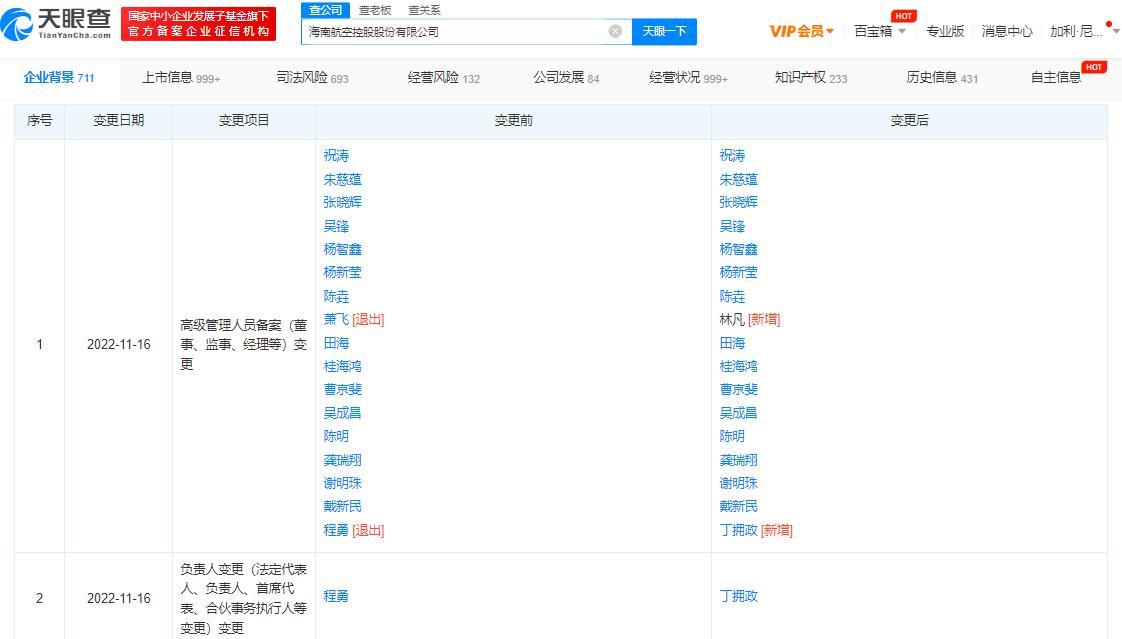Screen dimensions: 1122x639
Task: Switch to 上市信息 tab
Action: pos(181,77)
